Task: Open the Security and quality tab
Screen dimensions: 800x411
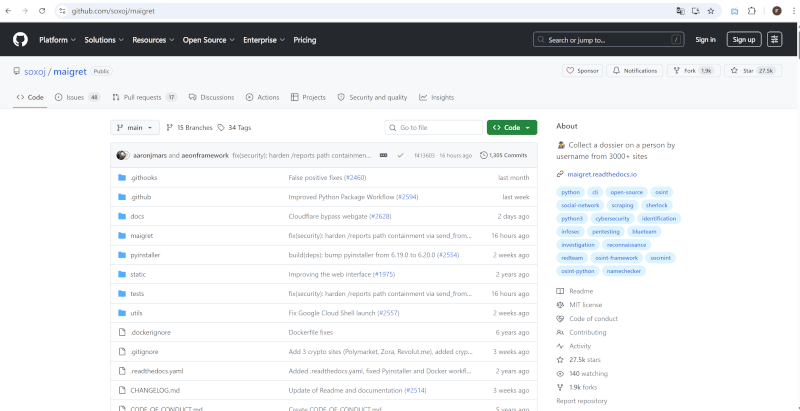Action: (x=372, y=97)
